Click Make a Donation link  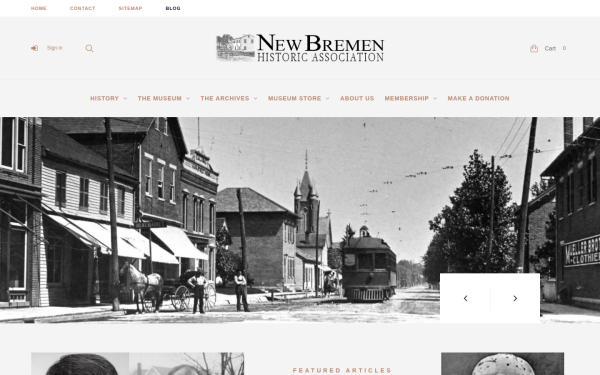pyautogui.click(x=478, y=98)
